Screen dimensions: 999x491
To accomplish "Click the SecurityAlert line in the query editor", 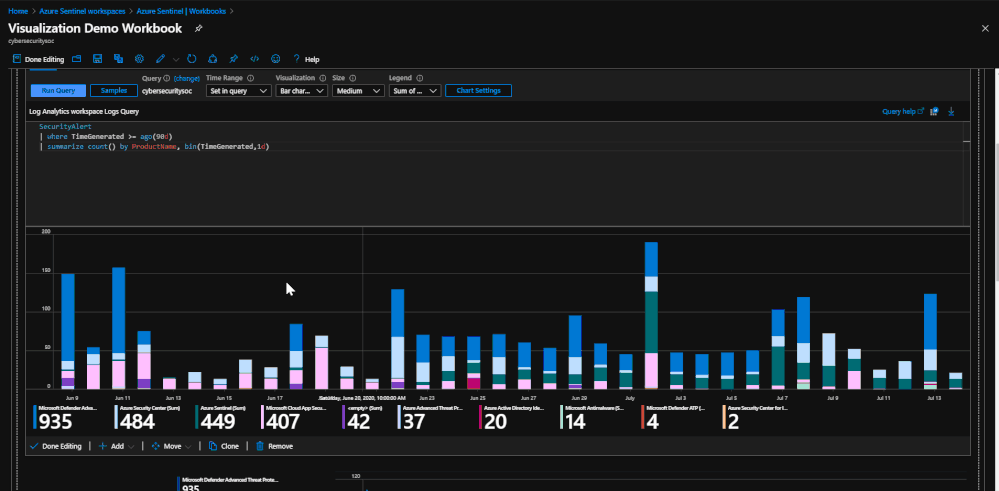I will 65,127.
